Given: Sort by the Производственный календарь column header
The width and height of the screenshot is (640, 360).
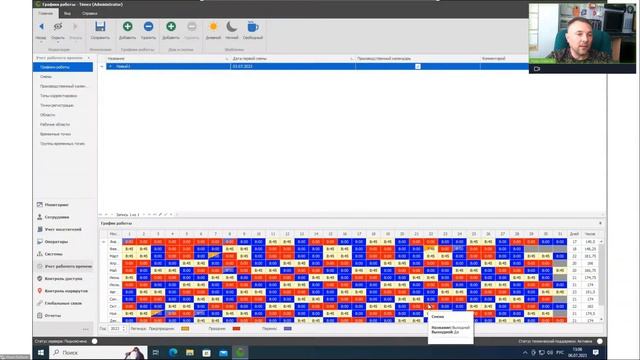Looking at the screenshot, I should [418, 59].
